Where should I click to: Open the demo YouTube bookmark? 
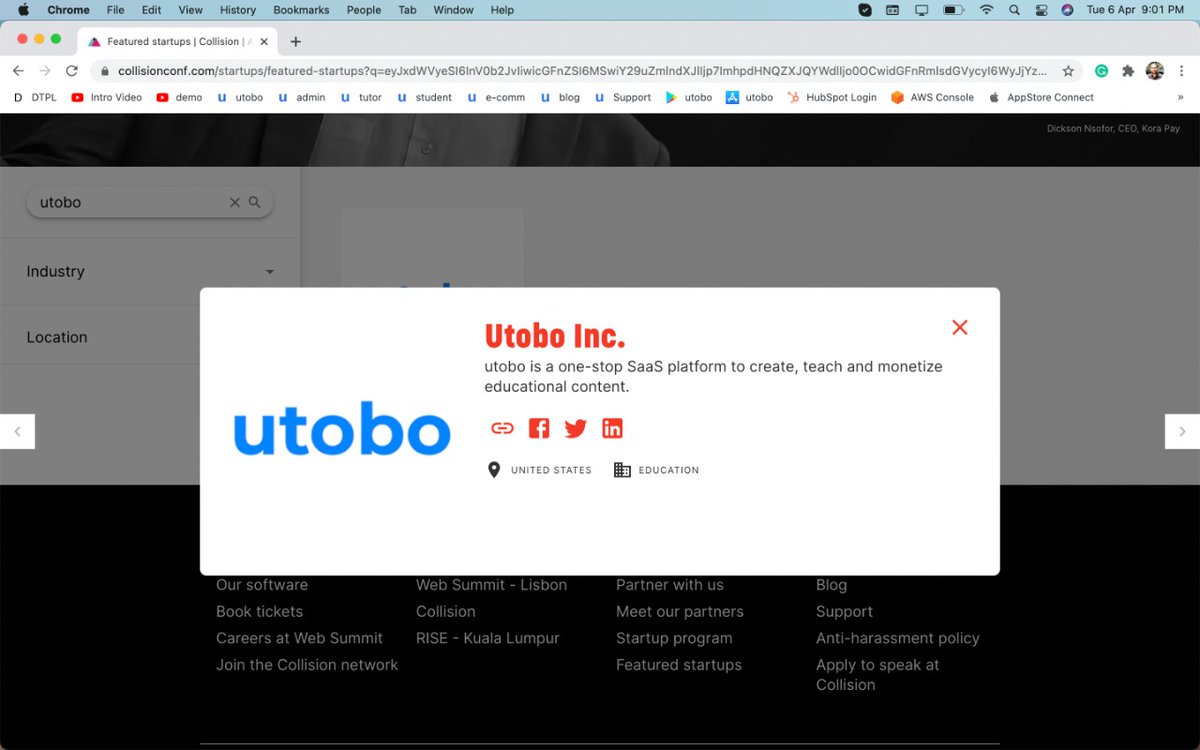tap(179, 97)
